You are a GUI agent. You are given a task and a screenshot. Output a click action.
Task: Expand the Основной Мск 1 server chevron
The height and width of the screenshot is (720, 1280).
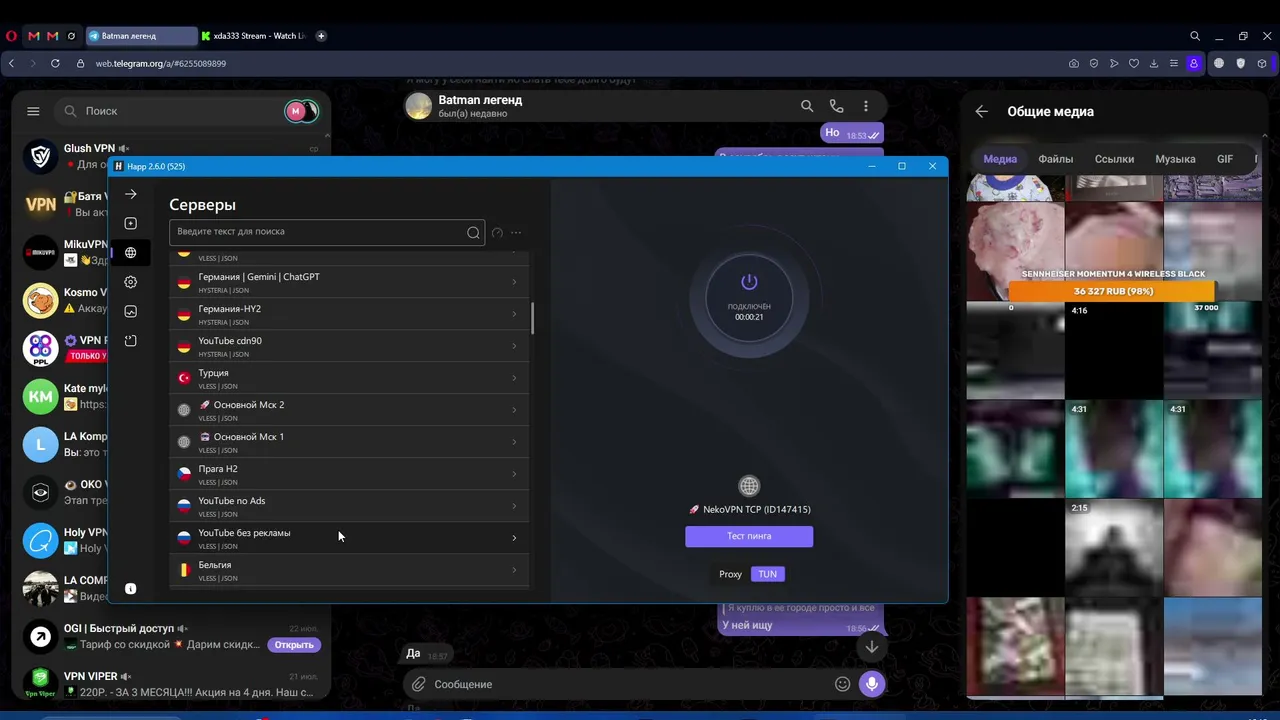pyautogui.click(x=514, y=442)
